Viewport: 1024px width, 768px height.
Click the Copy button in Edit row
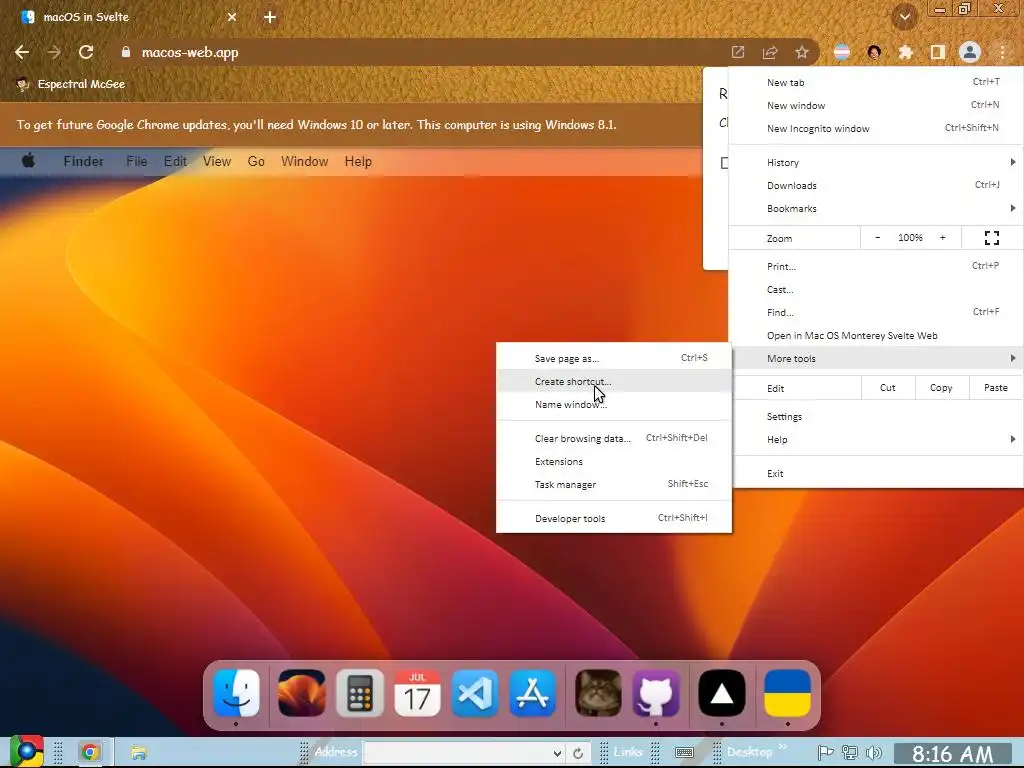[941, 387]
